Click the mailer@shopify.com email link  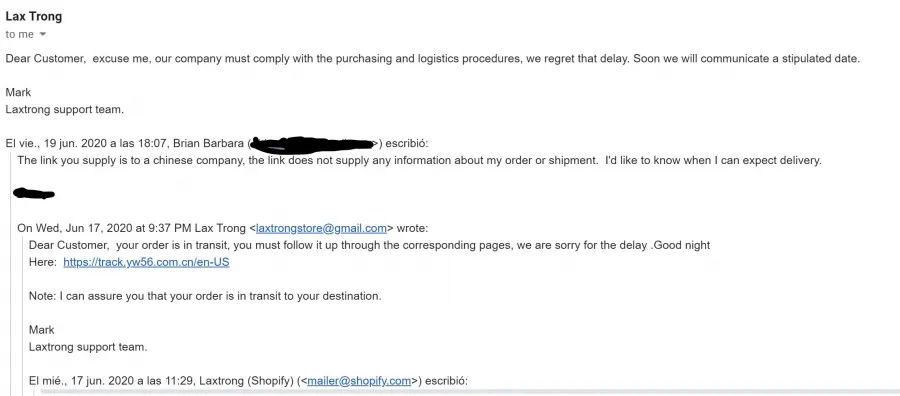tap(359, 381)
